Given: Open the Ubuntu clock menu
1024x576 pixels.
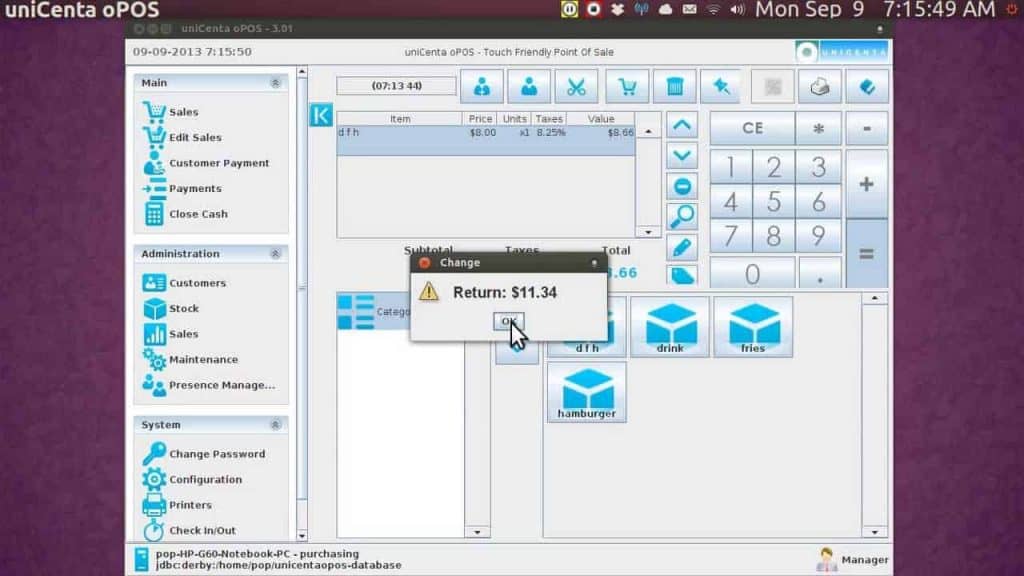Looking at the screenshot, I should tap(875, 10).
